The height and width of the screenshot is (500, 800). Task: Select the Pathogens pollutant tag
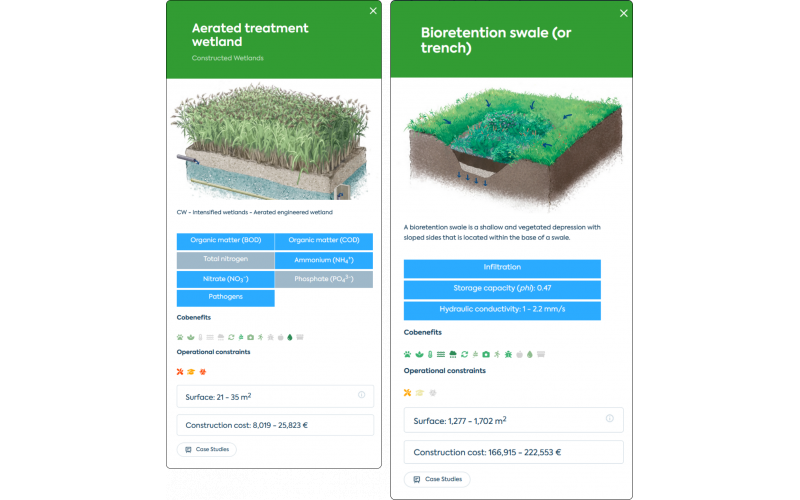[226, 298]
